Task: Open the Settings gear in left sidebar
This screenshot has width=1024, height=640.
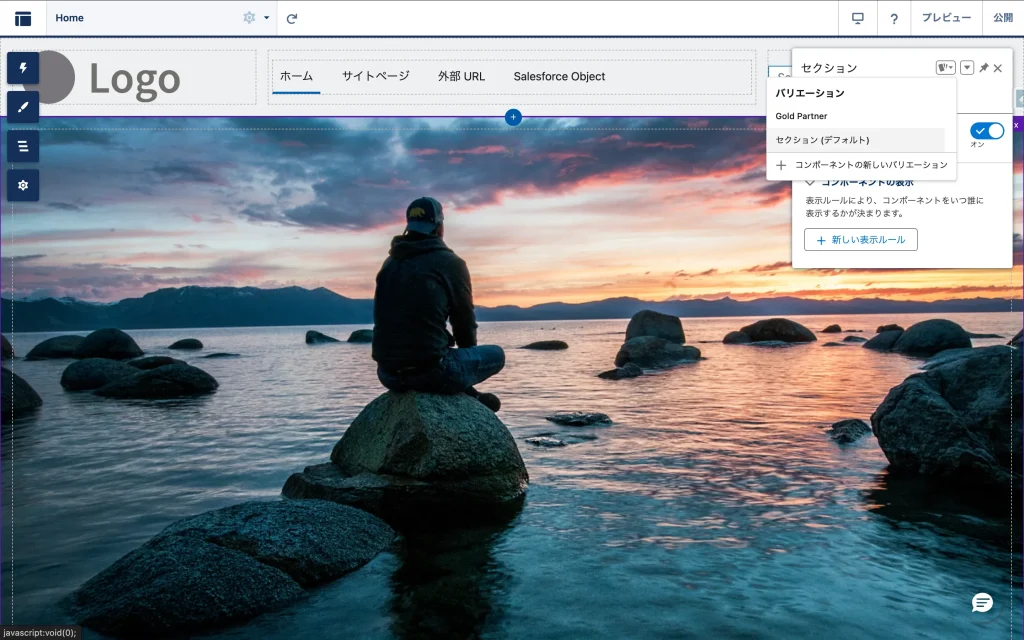Action: coord(23,185)
